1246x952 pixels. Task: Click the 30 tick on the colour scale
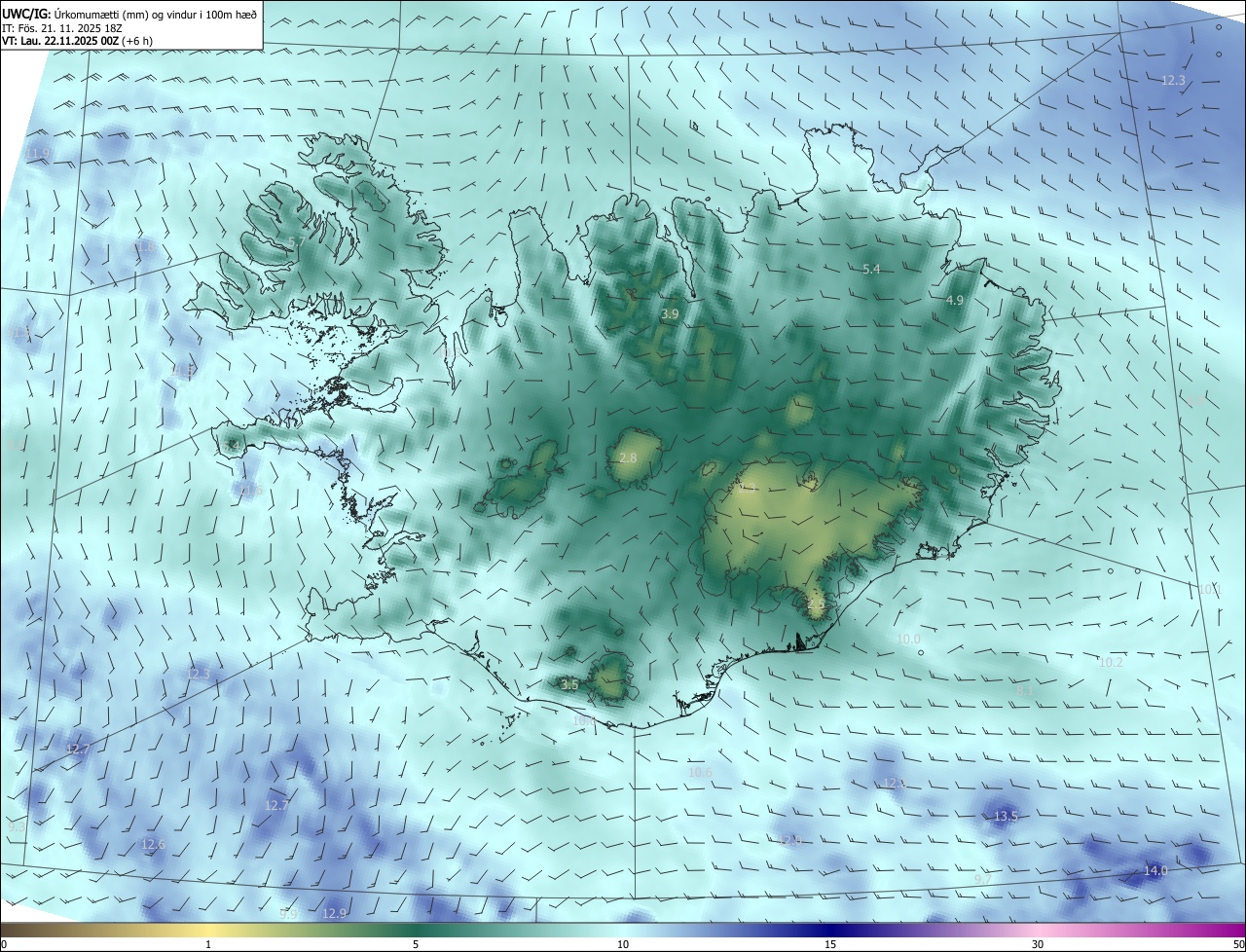pos(1038,945)
